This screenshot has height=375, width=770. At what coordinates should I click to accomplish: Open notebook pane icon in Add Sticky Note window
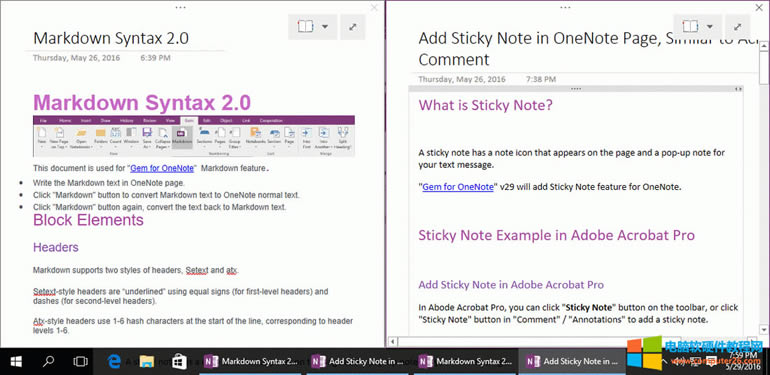pos(690,26)
